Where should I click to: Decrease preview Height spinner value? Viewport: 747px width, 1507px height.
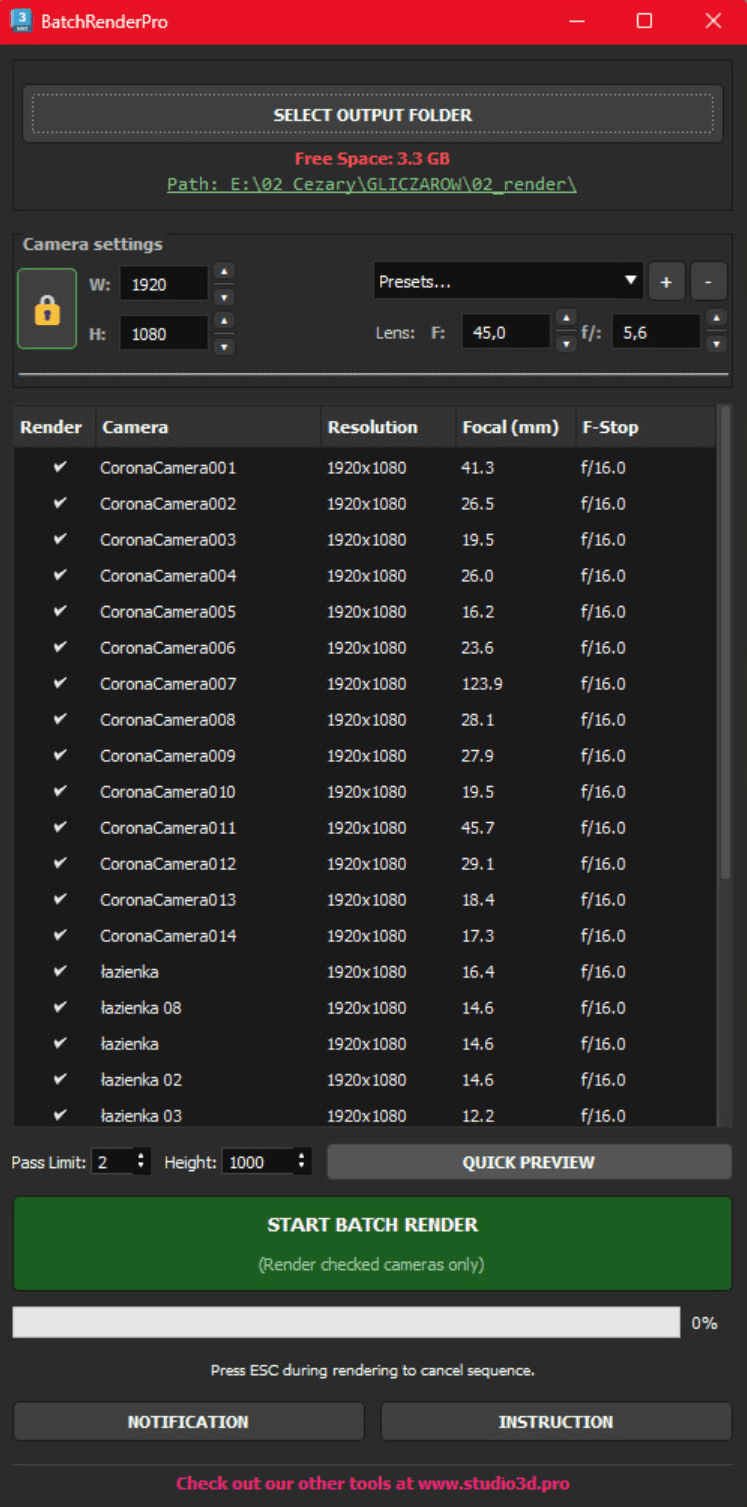coord(301,1168)
